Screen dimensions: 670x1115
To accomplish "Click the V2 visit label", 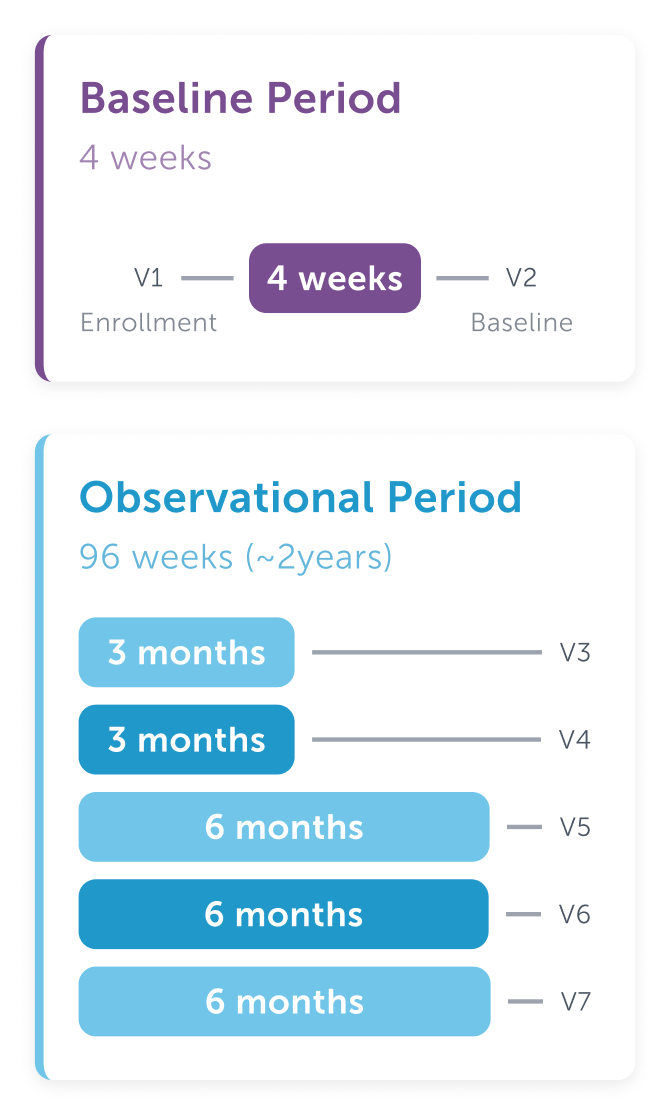I will [x=521, y=278].
